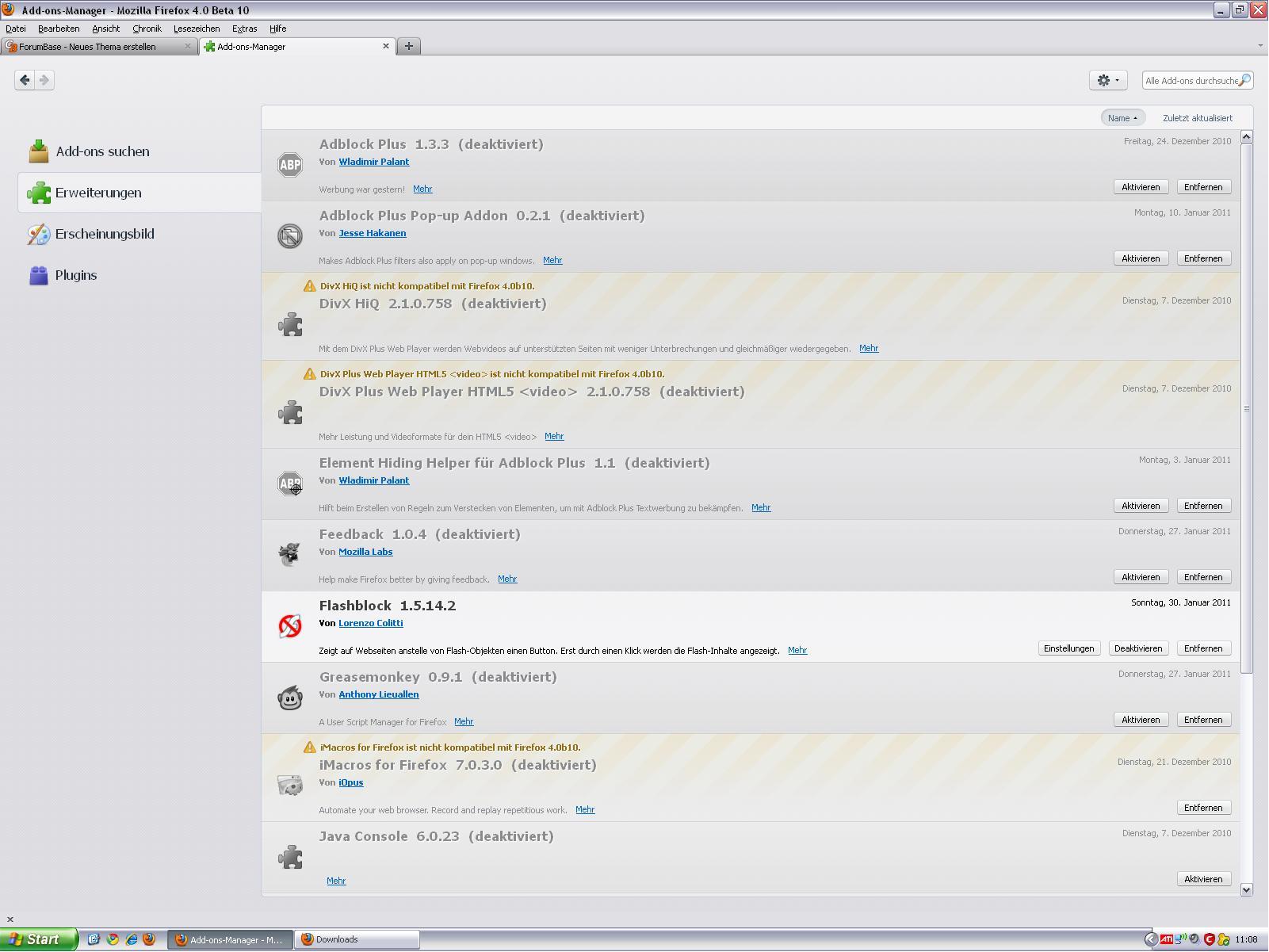Image resolution: width=1269 pixels, height=952 pixels.
Task: Activate Adblock Plus Pop-up Addon
Action: tap(1141, 258)
